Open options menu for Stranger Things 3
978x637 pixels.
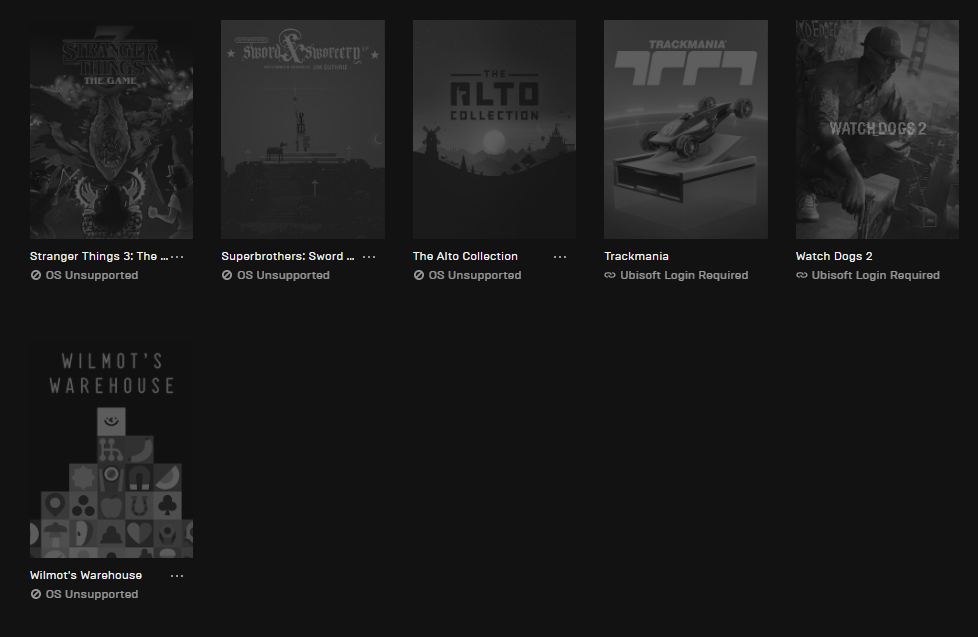pyautogui.click(x=177, y=257)
